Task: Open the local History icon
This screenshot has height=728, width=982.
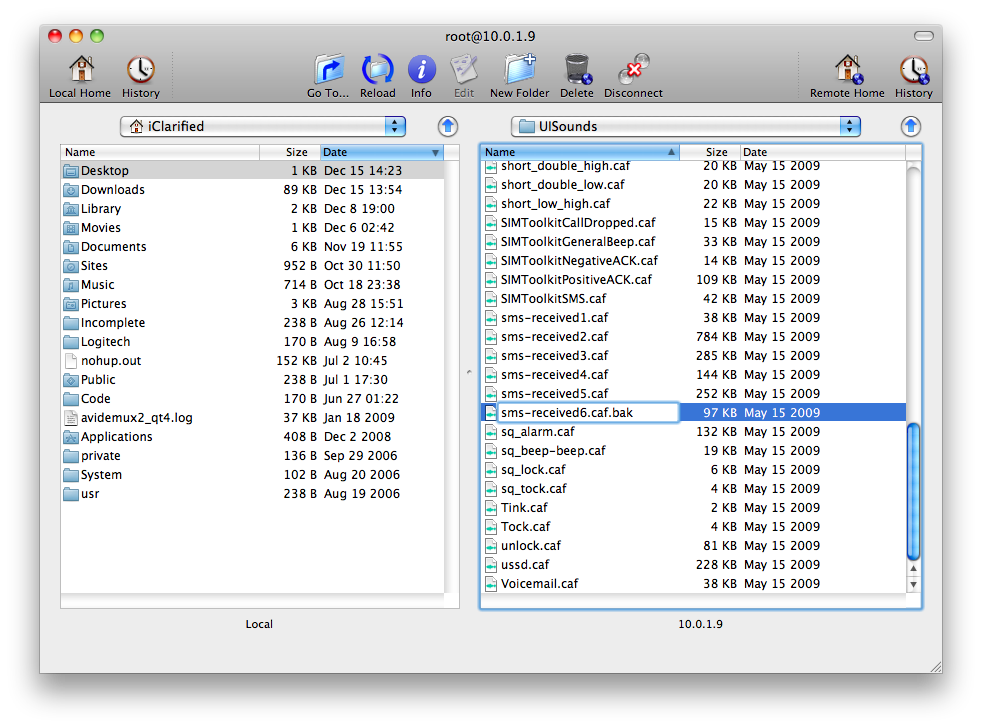Action: (140, 71)
